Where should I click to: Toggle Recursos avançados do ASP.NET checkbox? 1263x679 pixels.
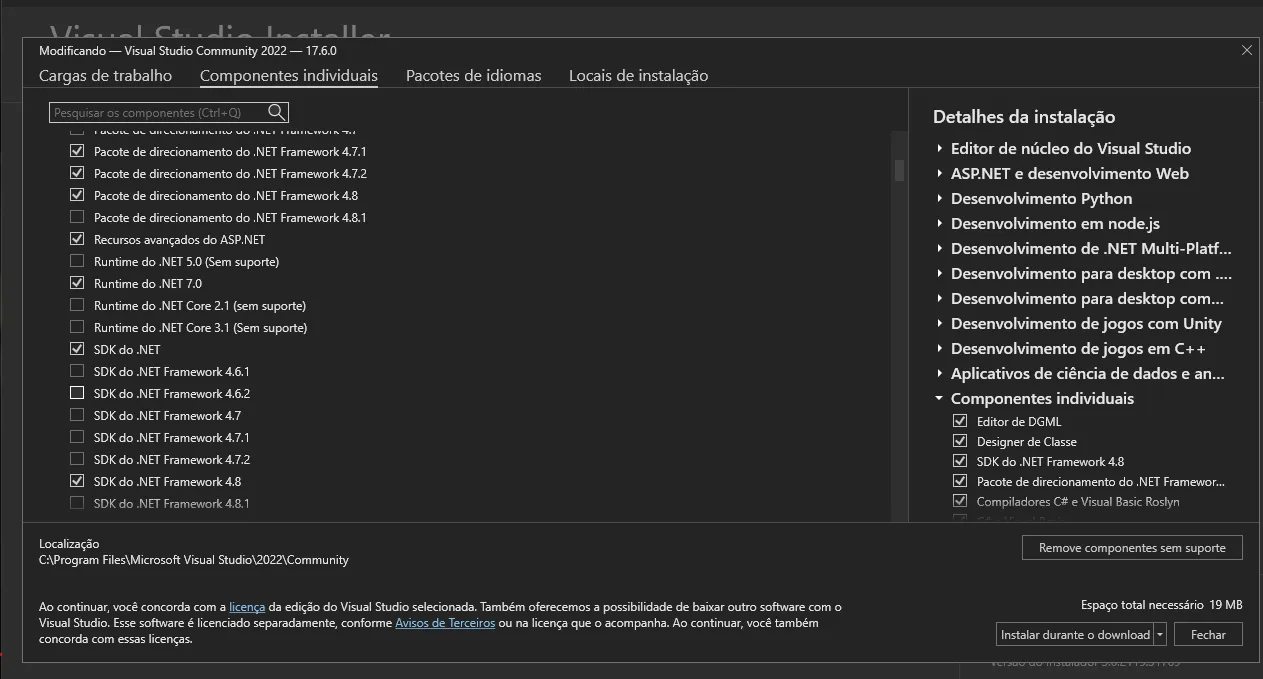pos(77,240)
